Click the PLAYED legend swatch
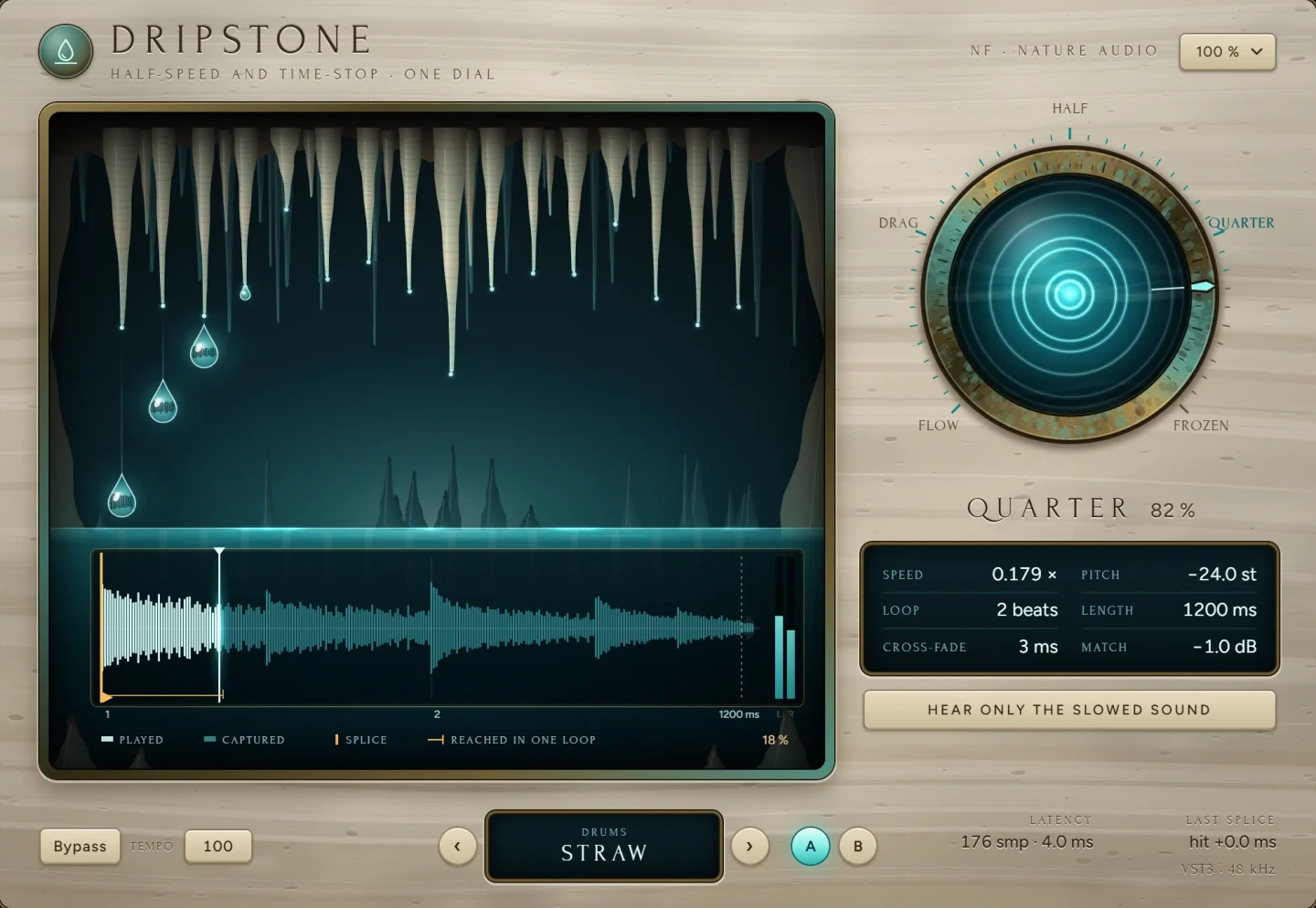 [x=107, y=739]
